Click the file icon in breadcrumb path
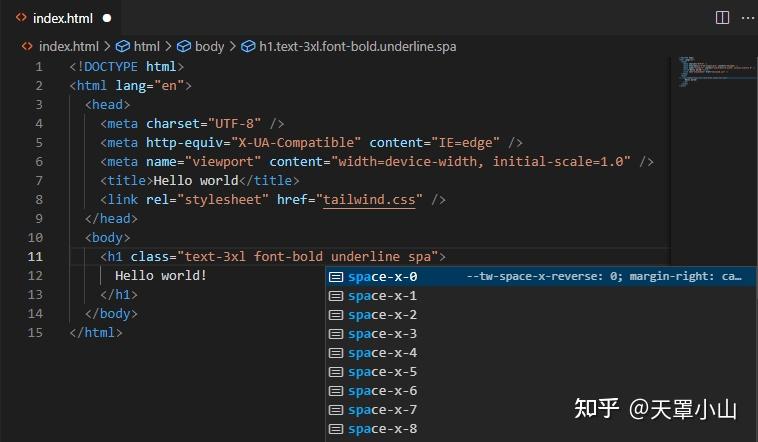Viewport: 758px width, 442px height. coord(27,46)
